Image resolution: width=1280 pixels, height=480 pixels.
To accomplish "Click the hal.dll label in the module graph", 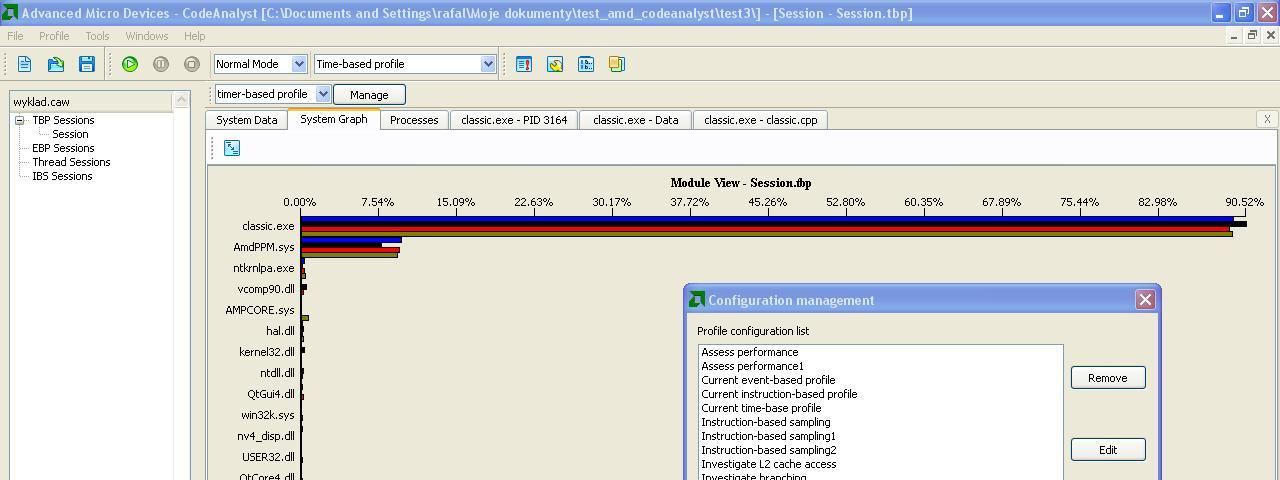I will [280, 331].
